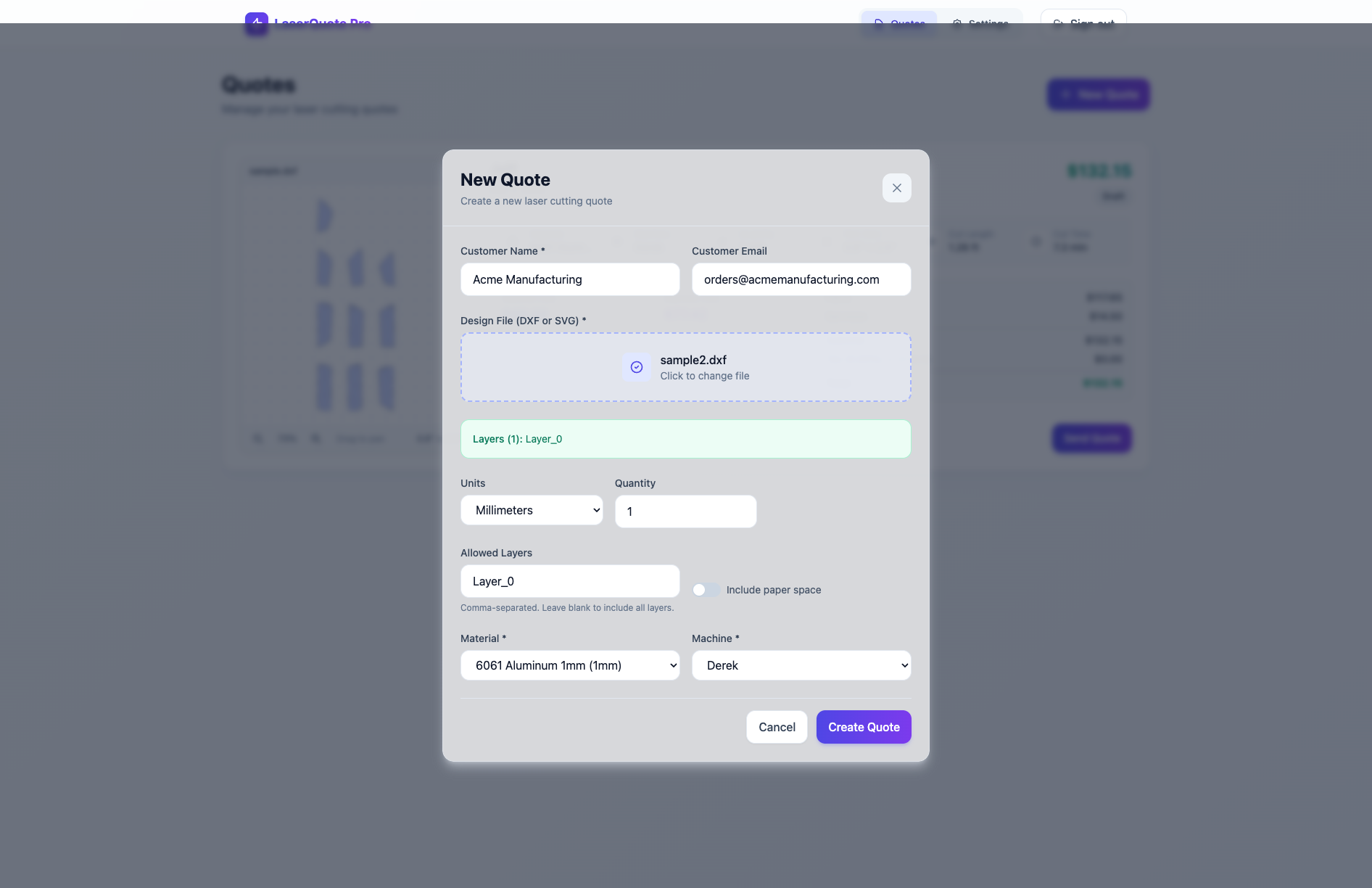Edit the Allowed Layers text field
Screen dimensions: 1372x888
pos(570,581)
